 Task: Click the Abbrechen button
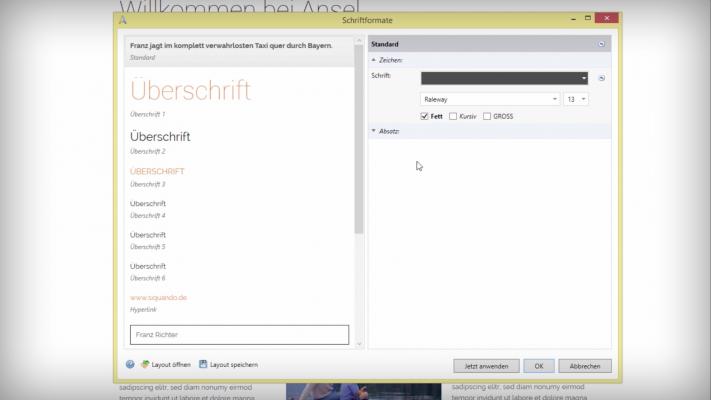[x=584, y=366]
